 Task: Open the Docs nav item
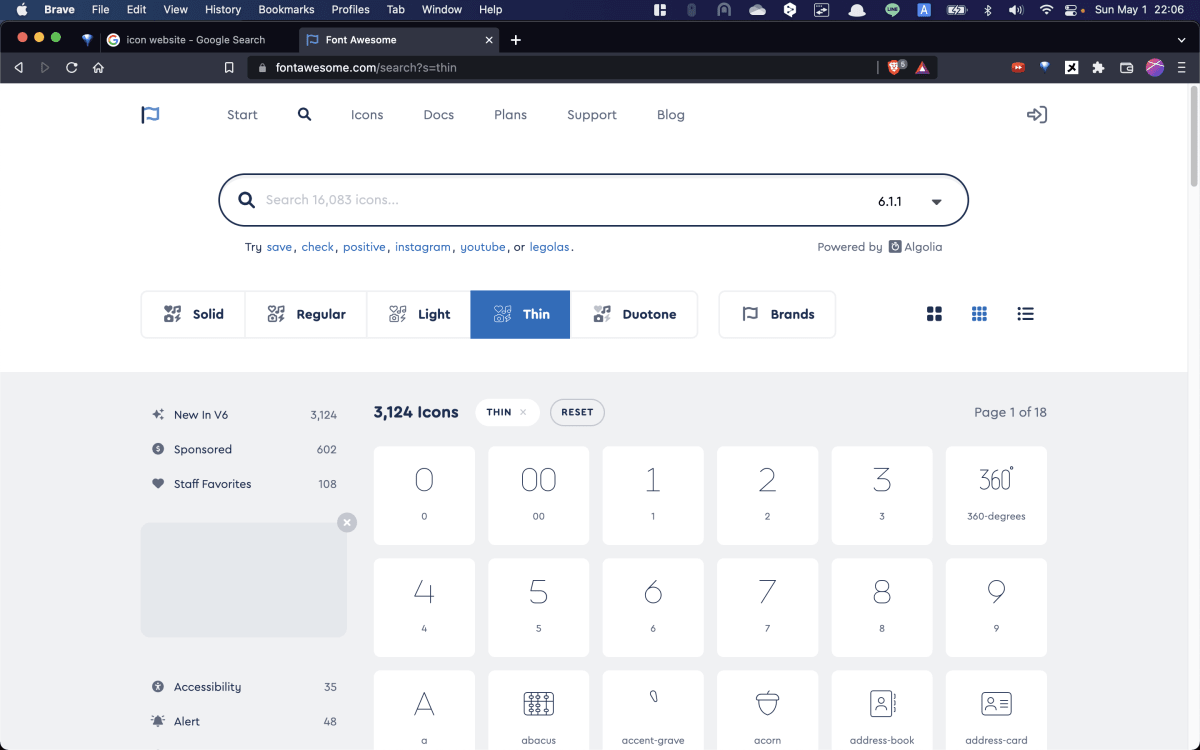coord(438,115)
